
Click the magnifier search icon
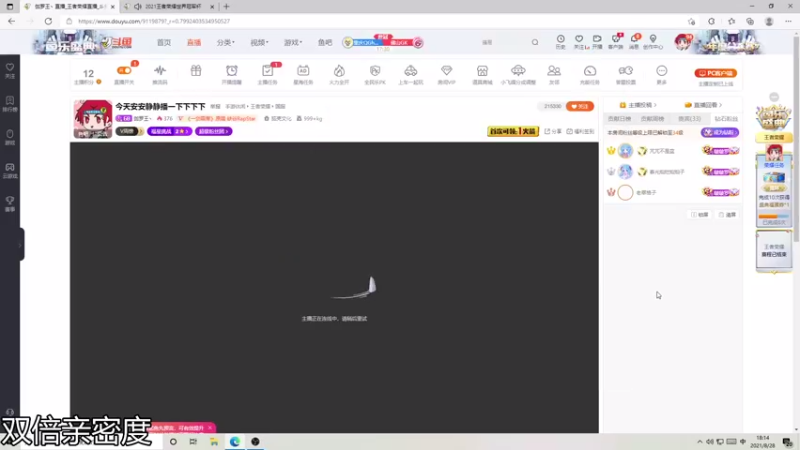(535, 42)
